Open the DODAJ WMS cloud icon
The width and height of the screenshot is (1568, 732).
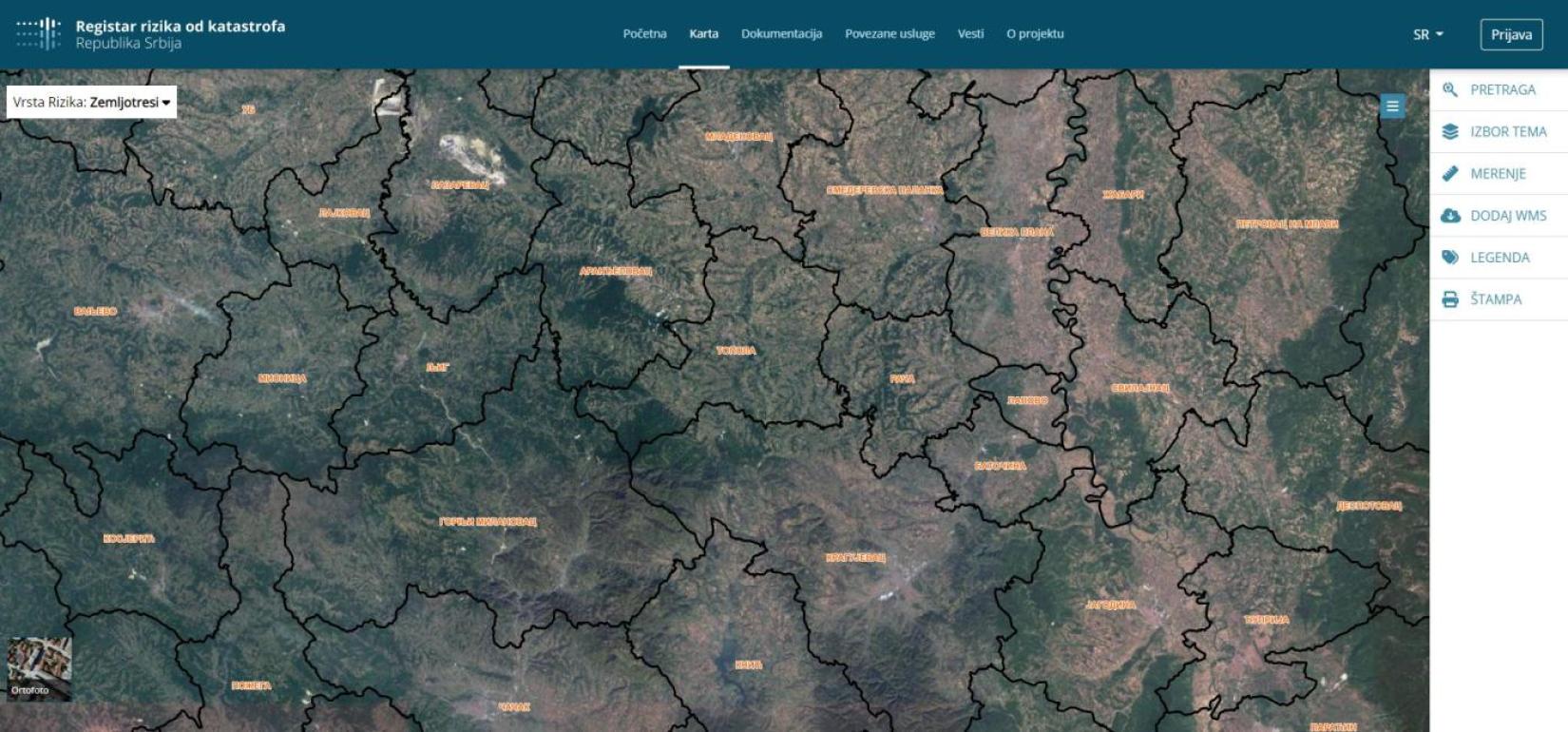1450,216
